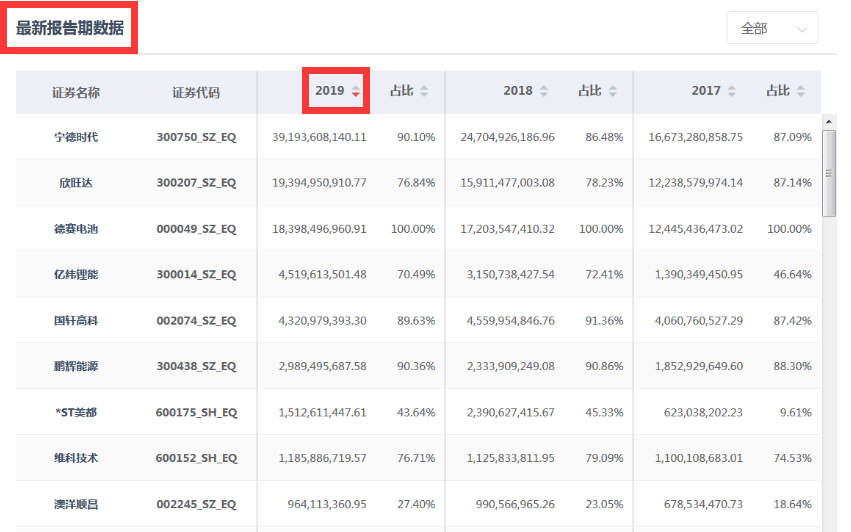The width and height of the screenshot is (851, 532).
Task: Open the 全部 dropdown filter
Action: 772,29
